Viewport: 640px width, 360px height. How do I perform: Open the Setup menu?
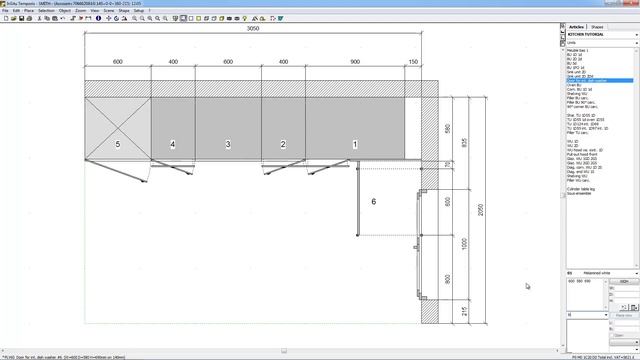coord(139,11)
